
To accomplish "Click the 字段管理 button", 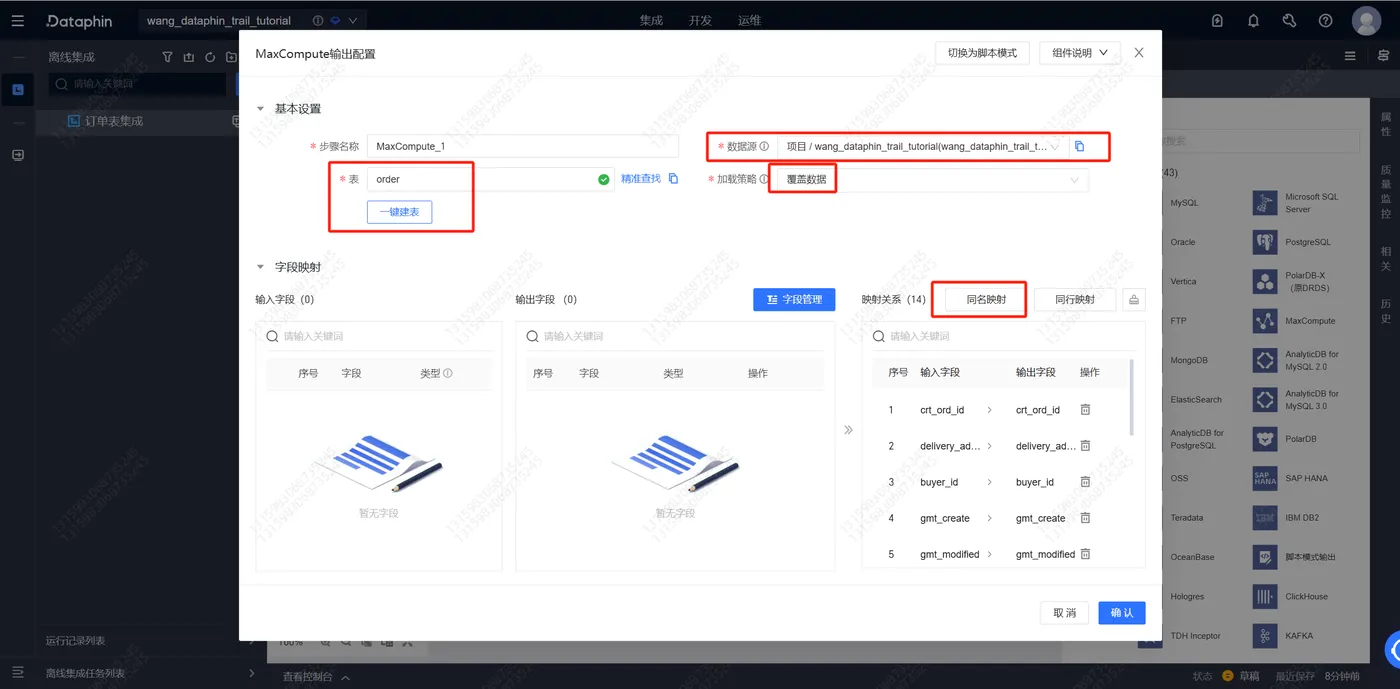I will coord(794,299).
